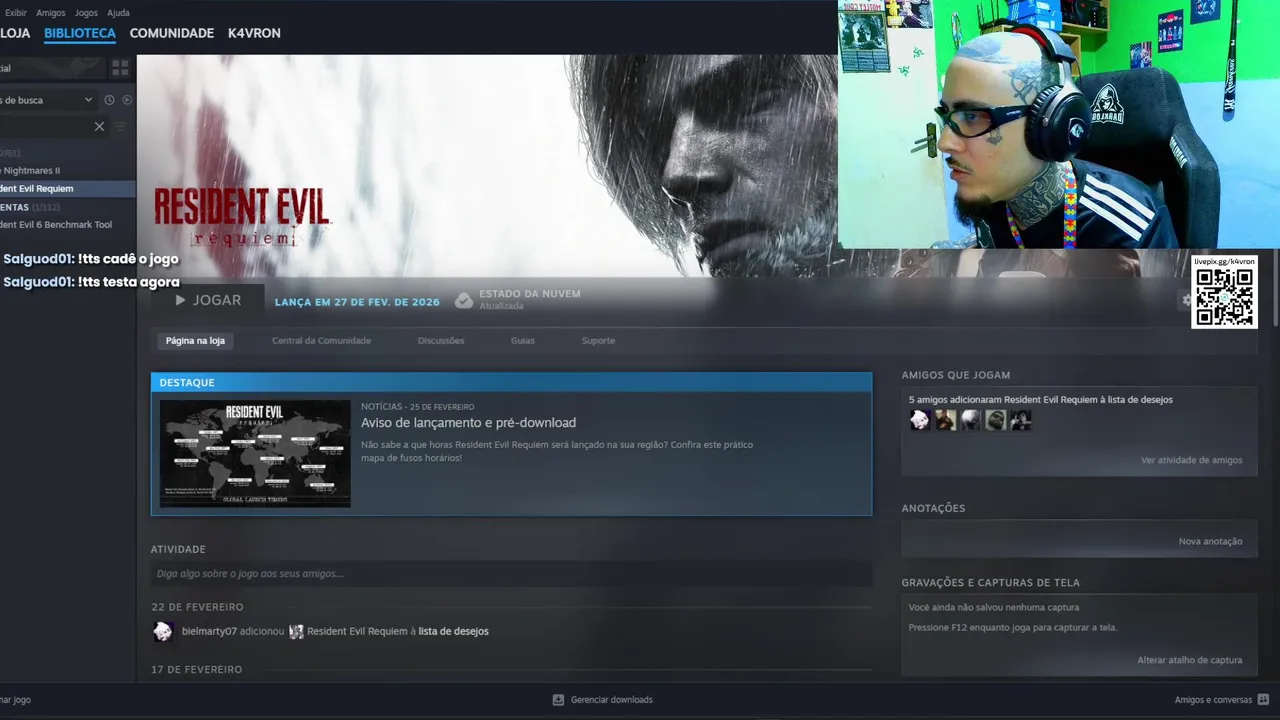The image size is (1280, 720).
Task: Open the Suporte link
Action: click(598, 341)
